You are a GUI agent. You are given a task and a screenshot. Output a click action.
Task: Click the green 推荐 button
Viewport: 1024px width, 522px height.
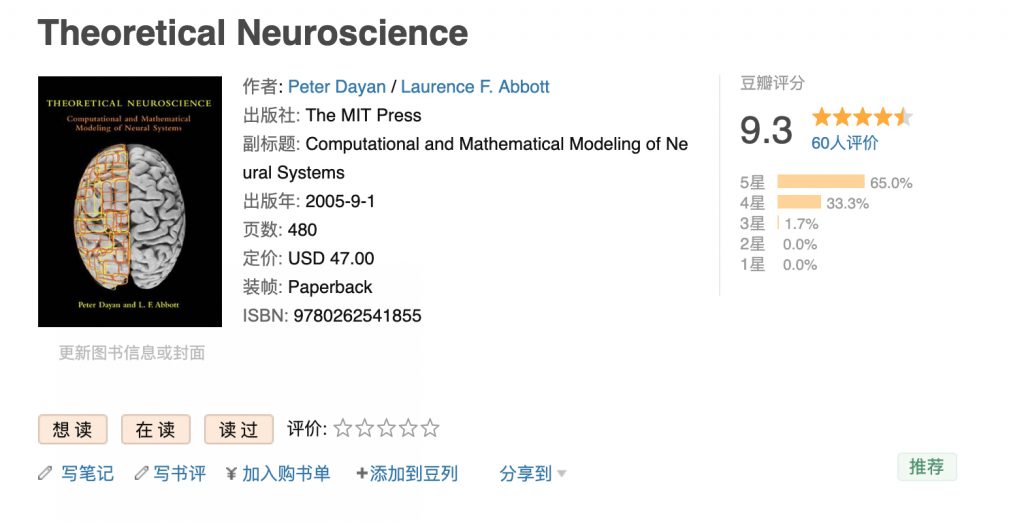click(x=926, y=467)
